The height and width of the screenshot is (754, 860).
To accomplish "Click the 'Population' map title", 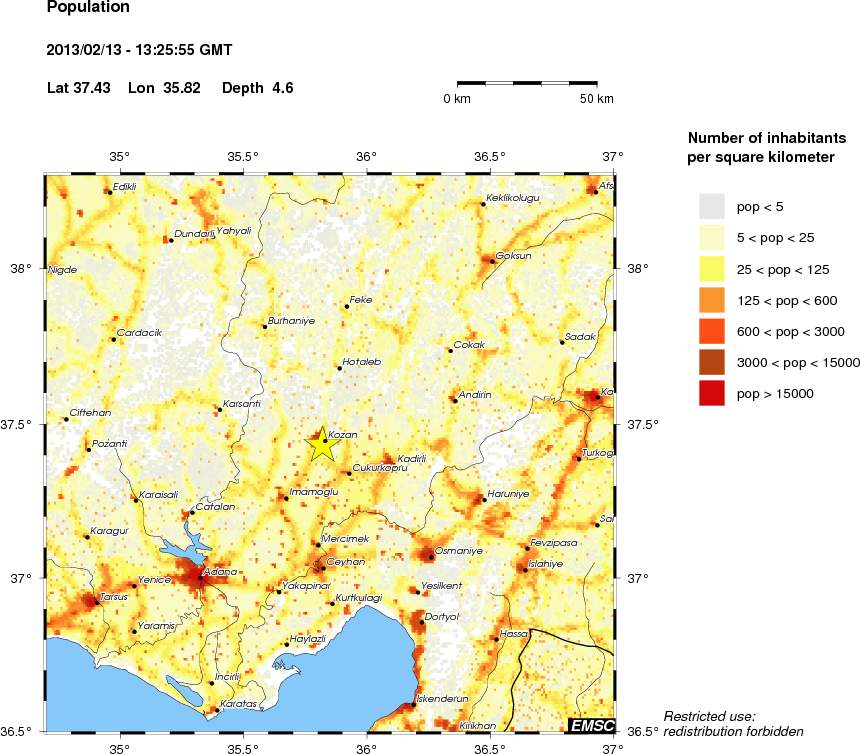I will [x=88, y=8].
